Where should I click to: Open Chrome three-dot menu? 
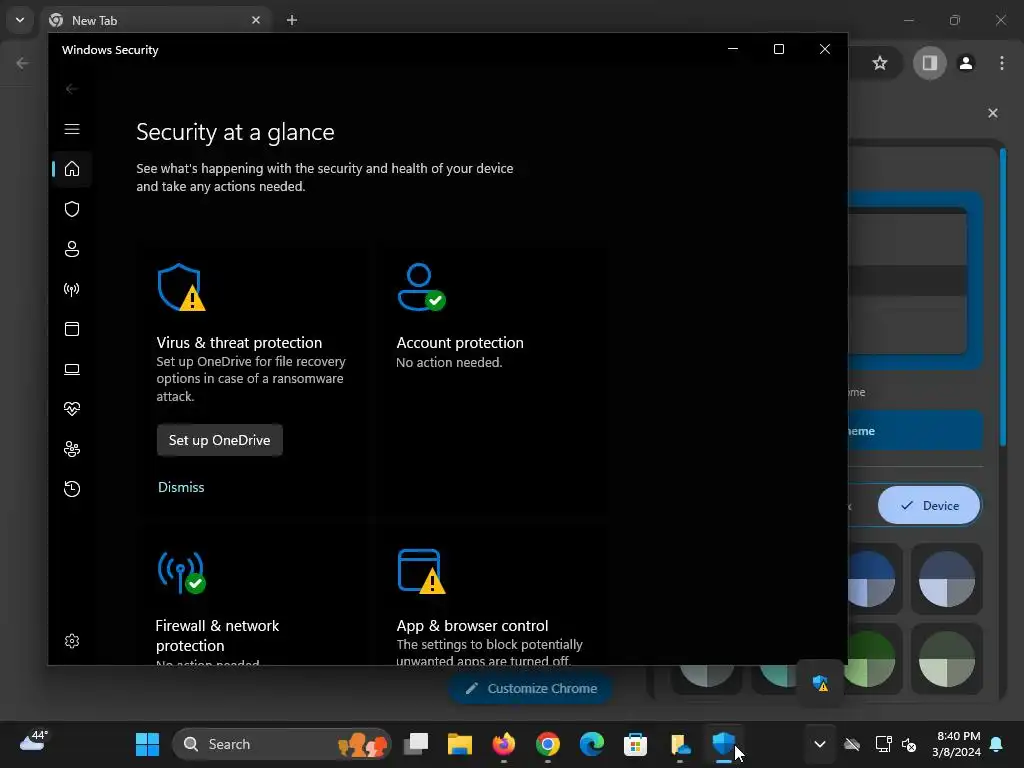[x=1002, y=63]
